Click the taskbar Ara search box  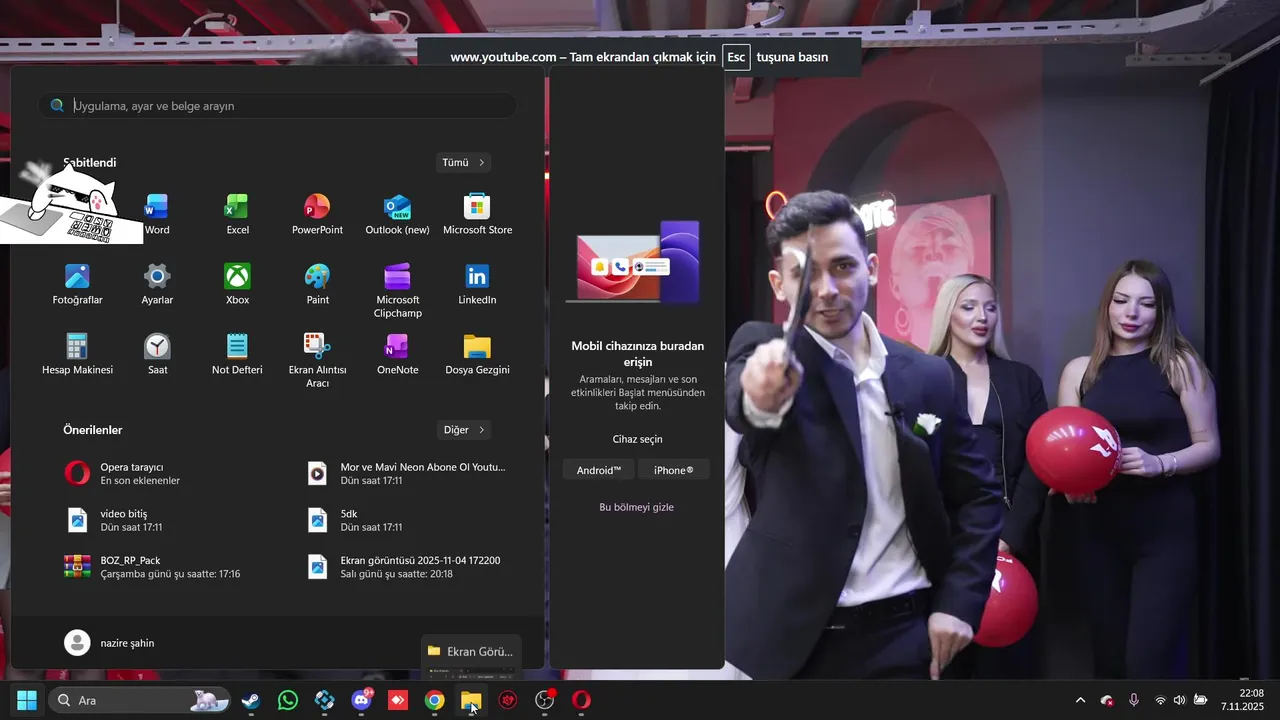139,700
